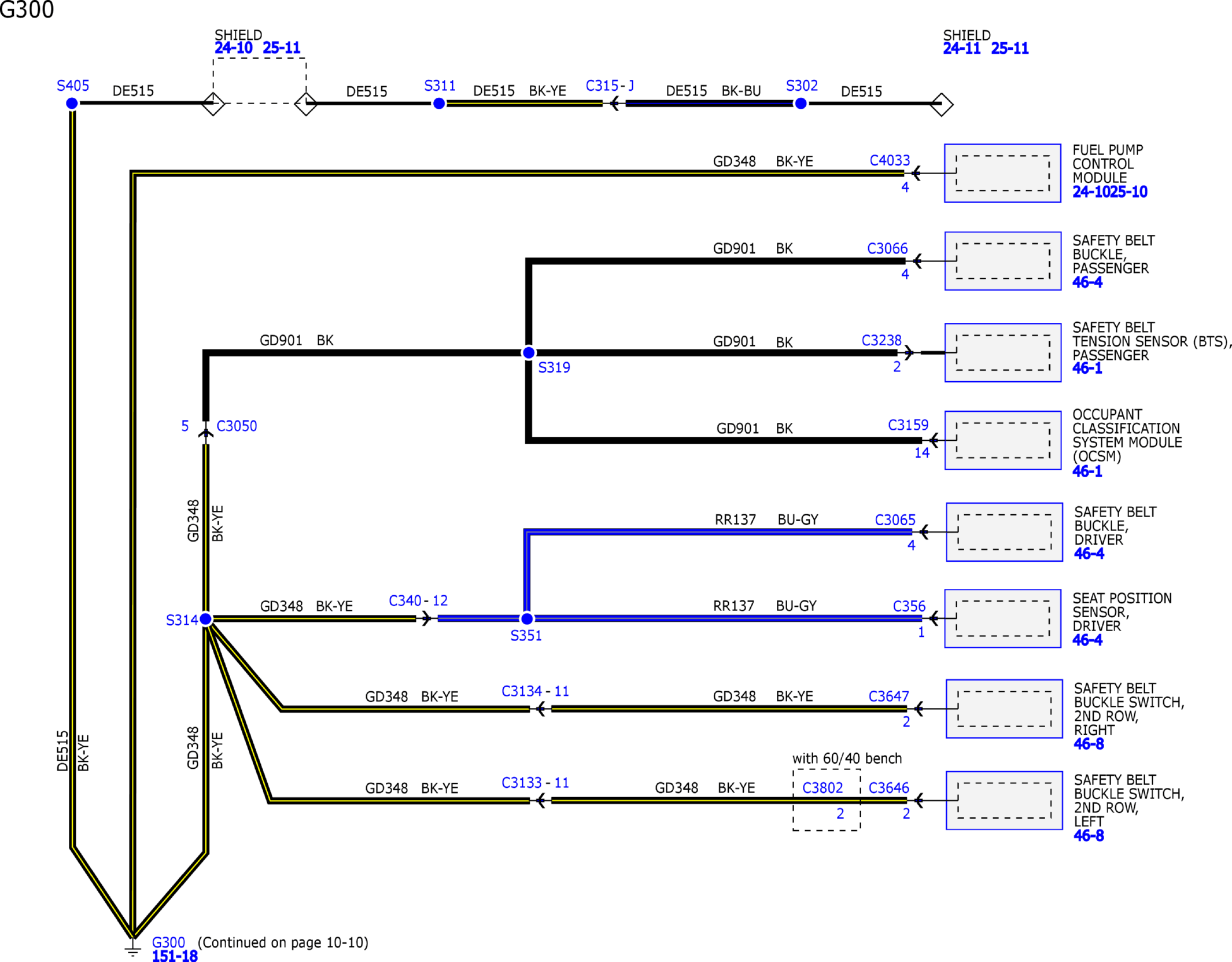Screen dimensions: 1232x962
Task: Select Safety Belt Tension Sensor component box
Action: (1002, 352)
